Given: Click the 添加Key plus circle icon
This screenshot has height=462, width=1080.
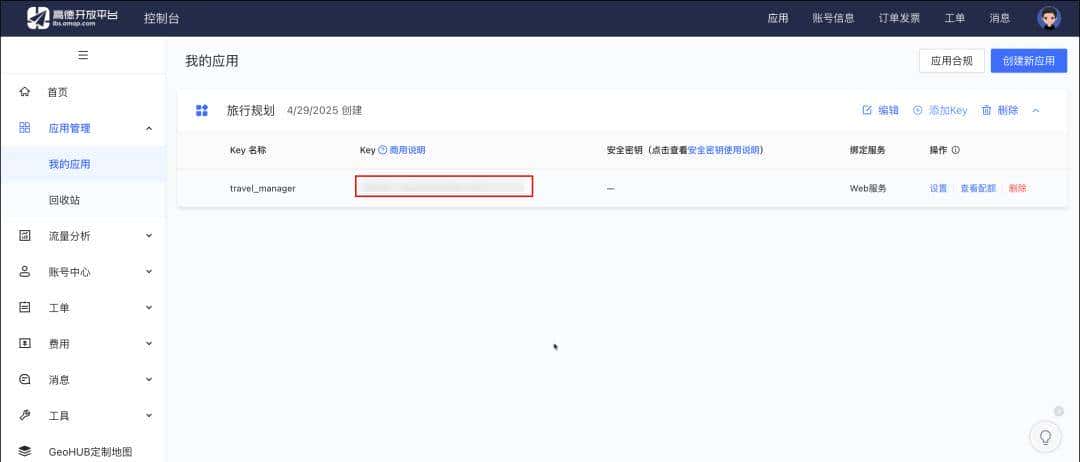Looking at the screenshot, I should coord(917,110).
